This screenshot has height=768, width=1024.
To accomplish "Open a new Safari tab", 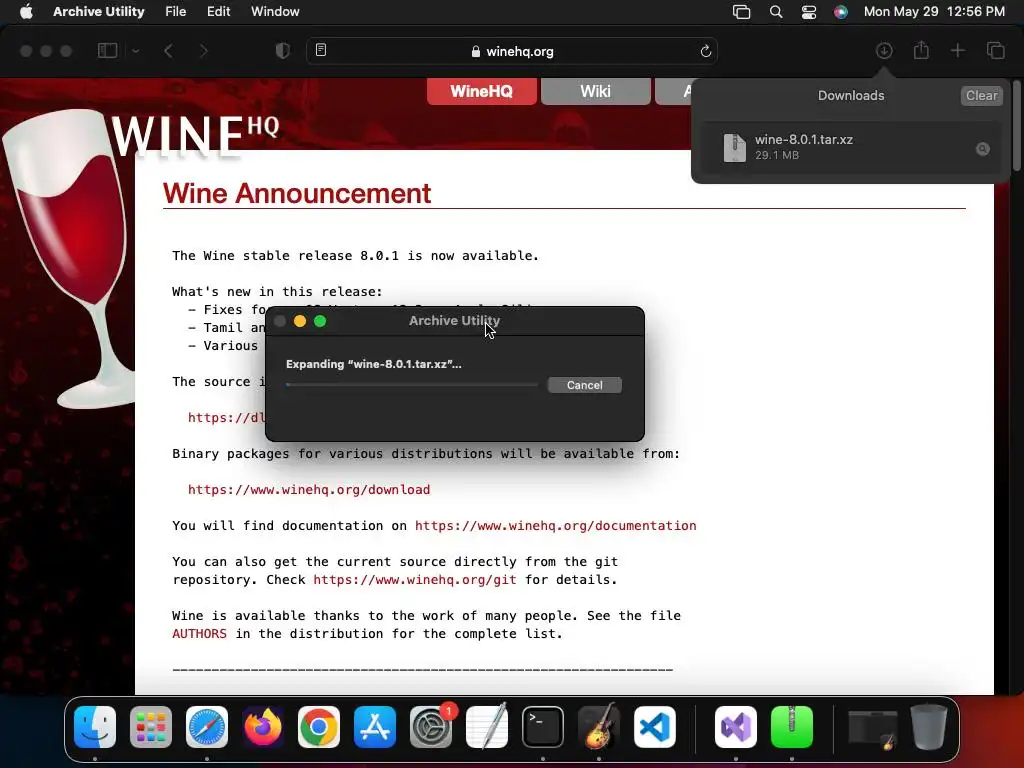I will tap(957, 50).
